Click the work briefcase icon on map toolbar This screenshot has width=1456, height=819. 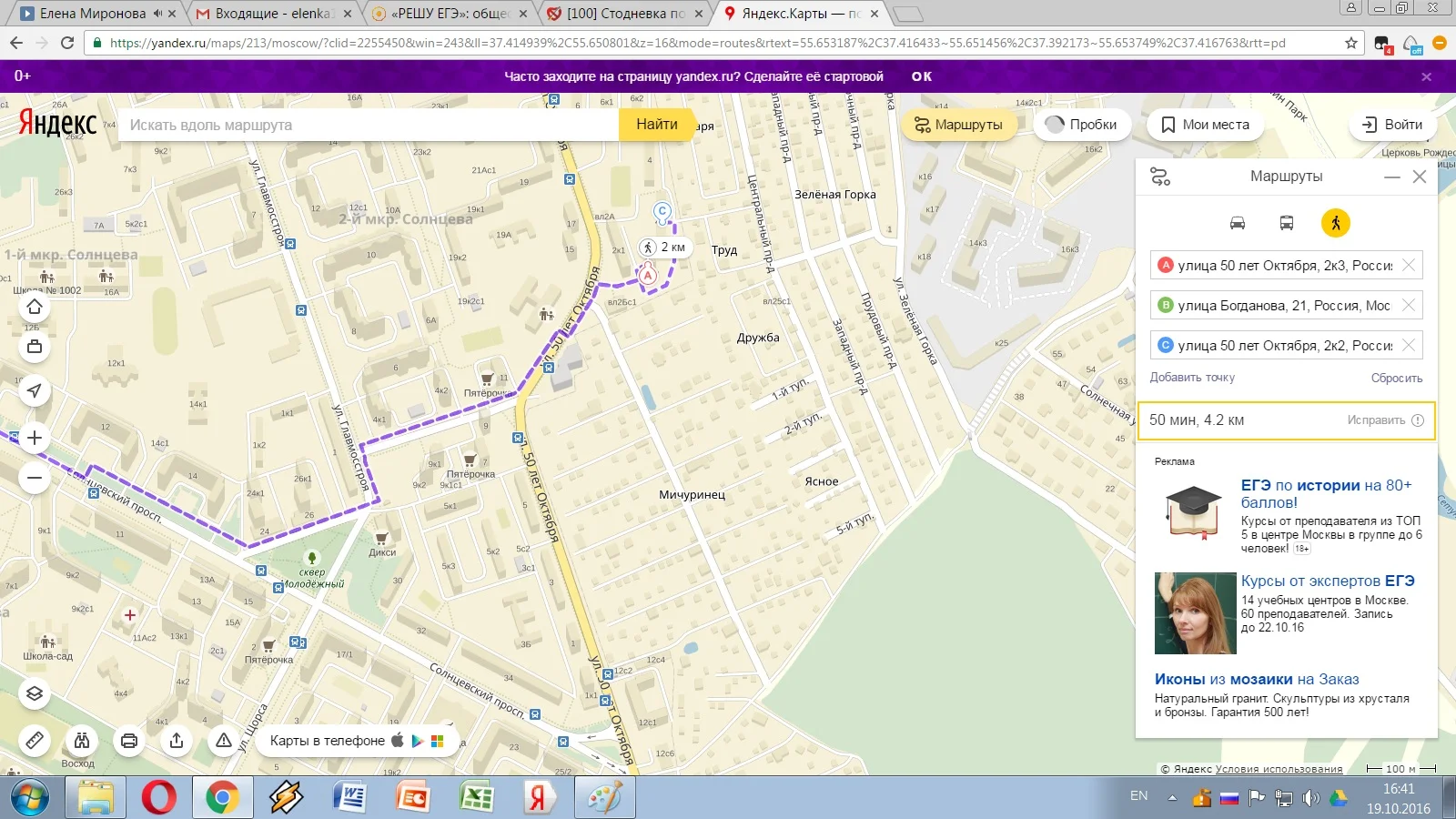click(35, 346)
